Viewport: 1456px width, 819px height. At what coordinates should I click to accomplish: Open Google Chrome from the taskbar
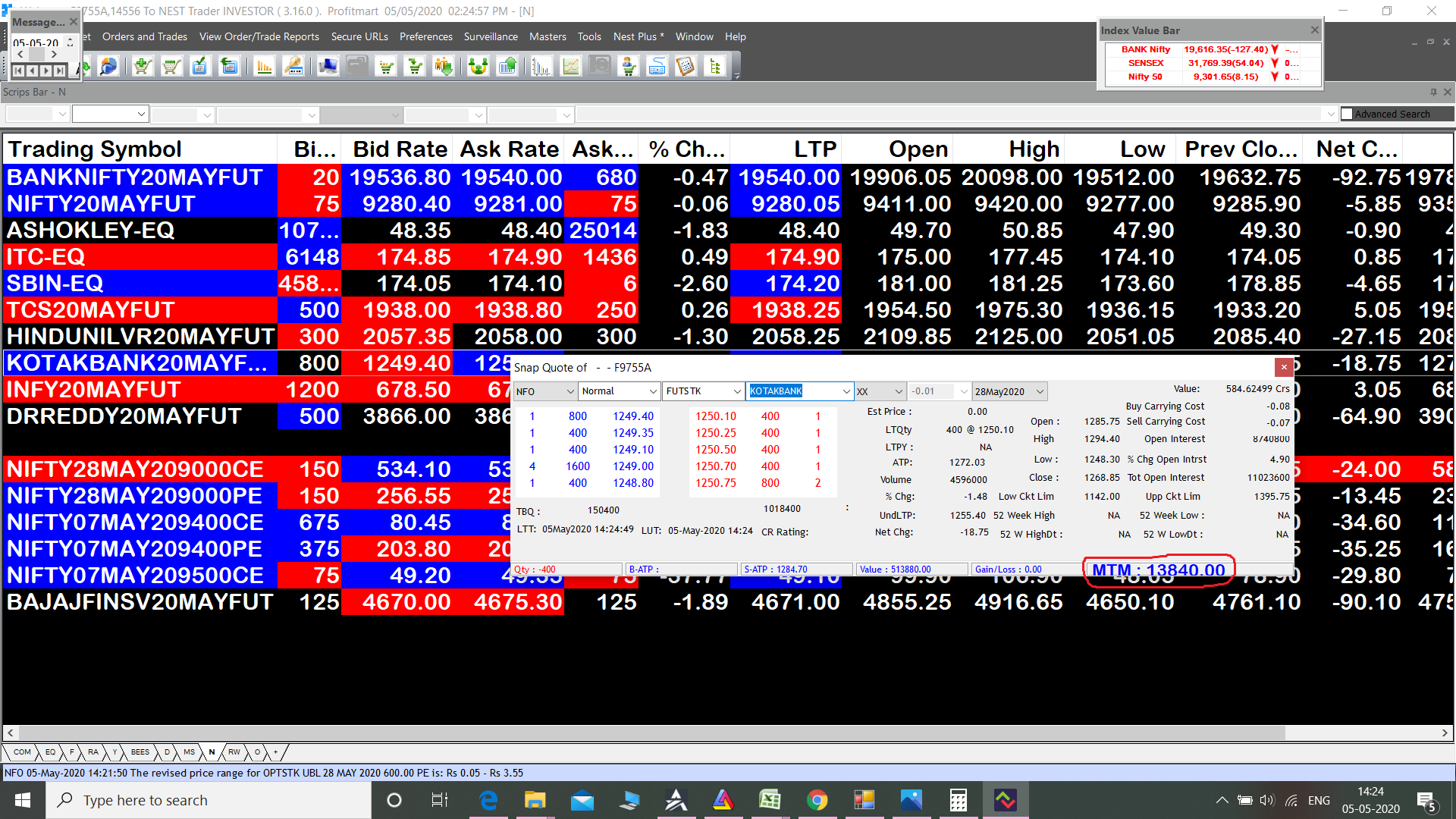[817, 800]
